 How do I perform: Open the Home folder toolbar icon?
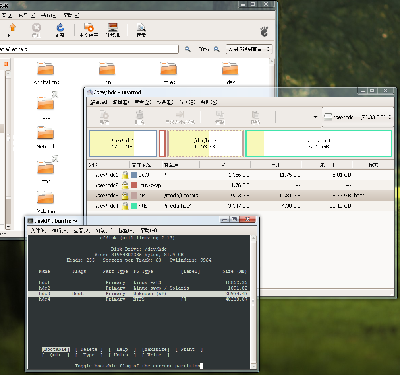(89, 28)
